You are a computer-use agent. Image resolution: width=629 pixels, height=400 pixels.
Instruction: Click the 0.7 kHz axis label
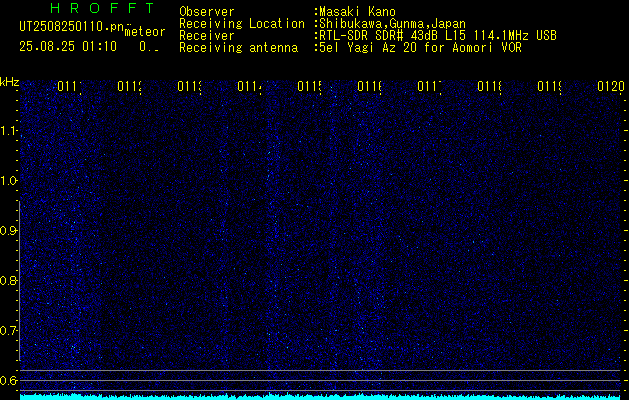pos(8,331)
